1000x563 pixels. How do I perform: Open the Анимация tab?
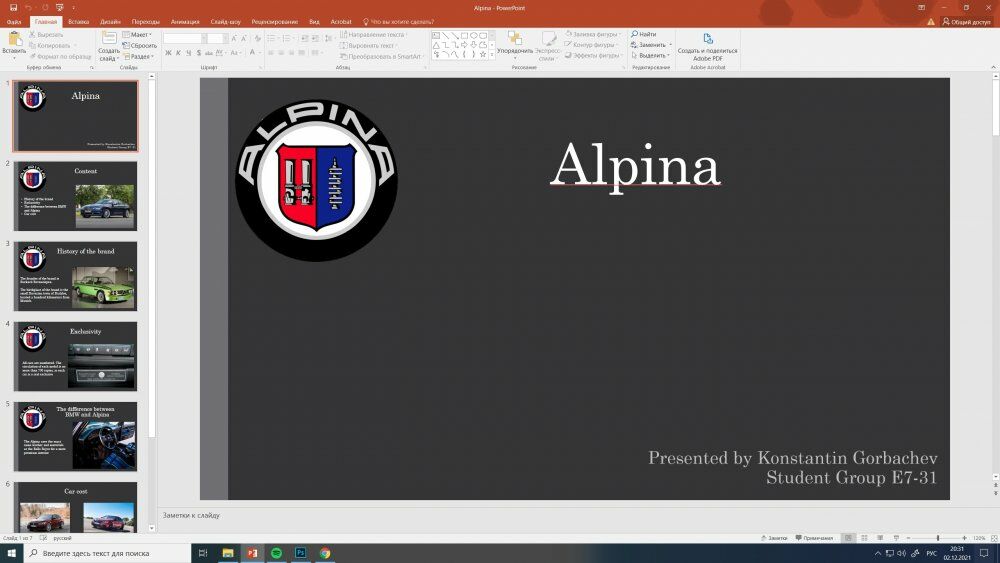pos(185,22)
